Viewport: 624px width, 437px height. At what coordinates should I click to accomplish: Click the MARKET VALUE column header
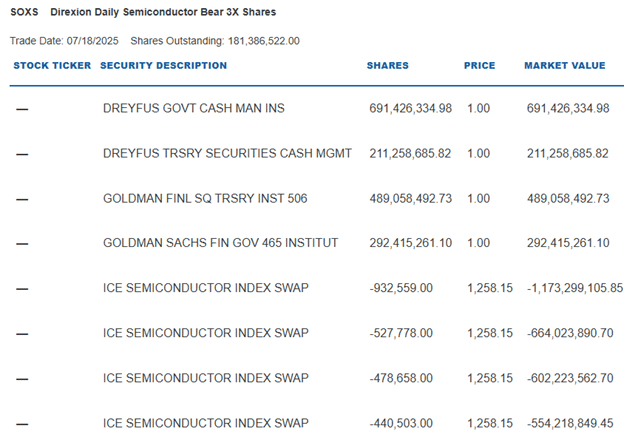click(565, 66)
